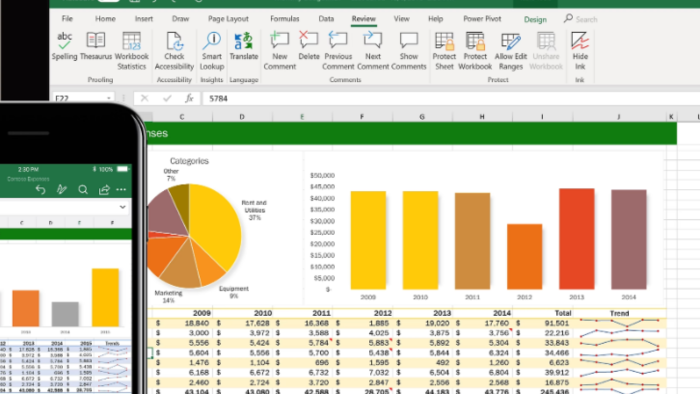The width and height of the screenshot is (700, 394).
Task: Select the Total cell 91,501
Action: point(542,323)
